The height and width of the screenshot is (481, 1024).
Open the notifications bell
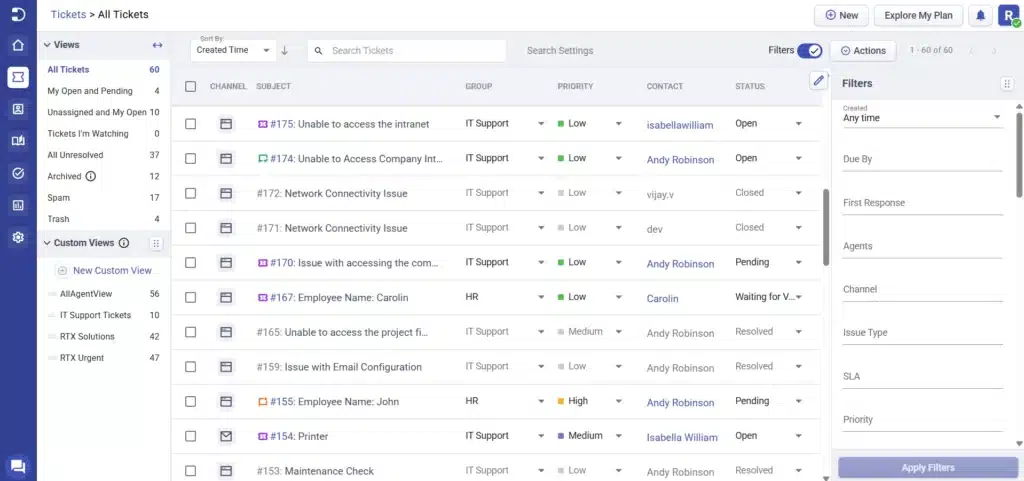[x=980, y=16]
